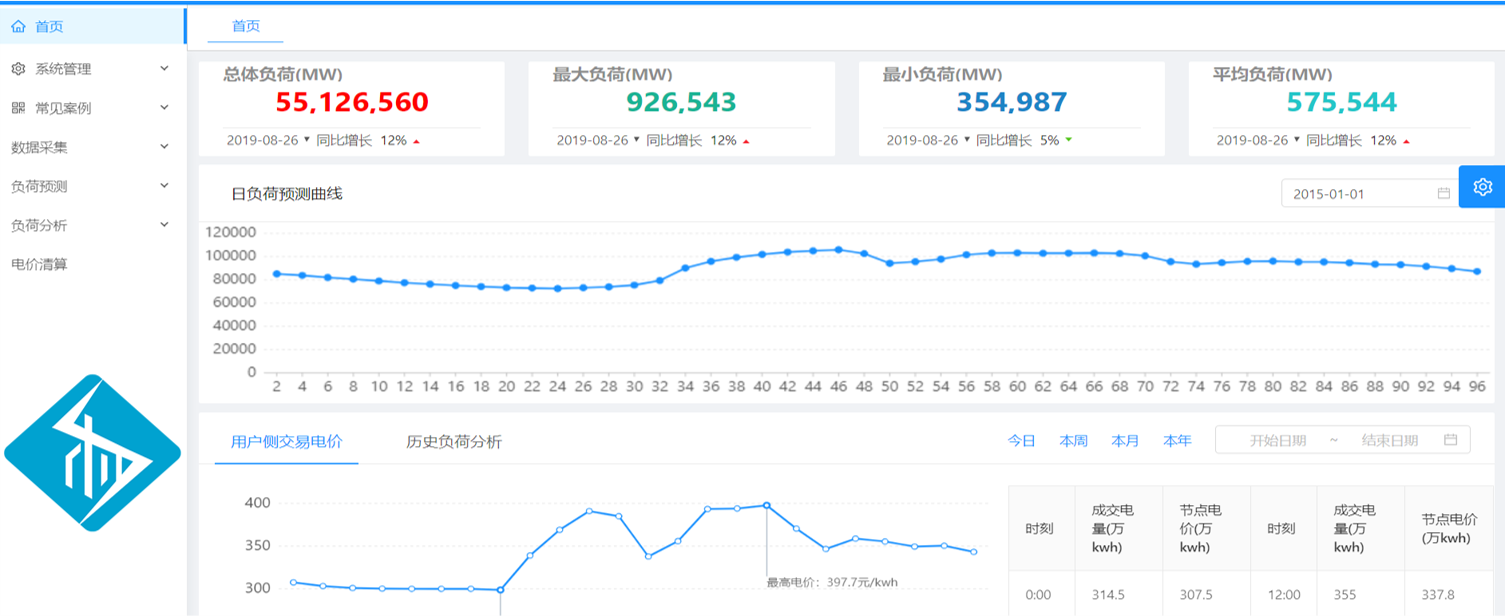
Task: Open the blue settings gear panel button
Action: tap(1482, 187)
